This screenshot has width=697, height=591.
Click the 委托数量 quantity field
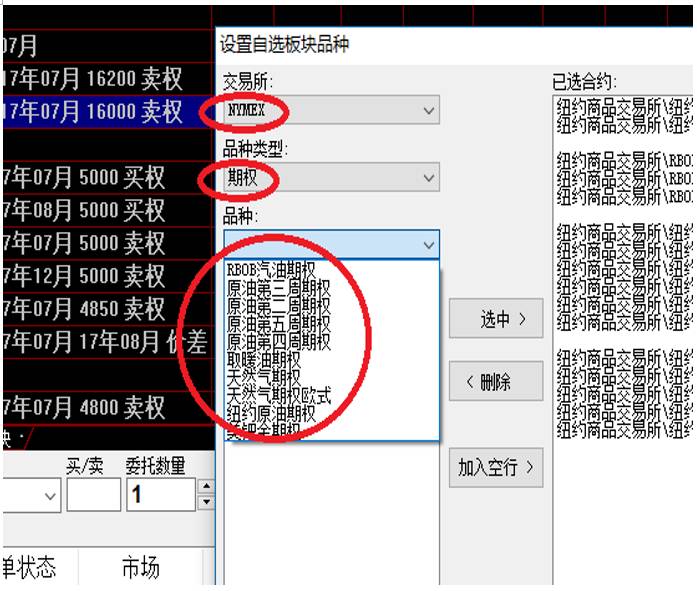161,495
